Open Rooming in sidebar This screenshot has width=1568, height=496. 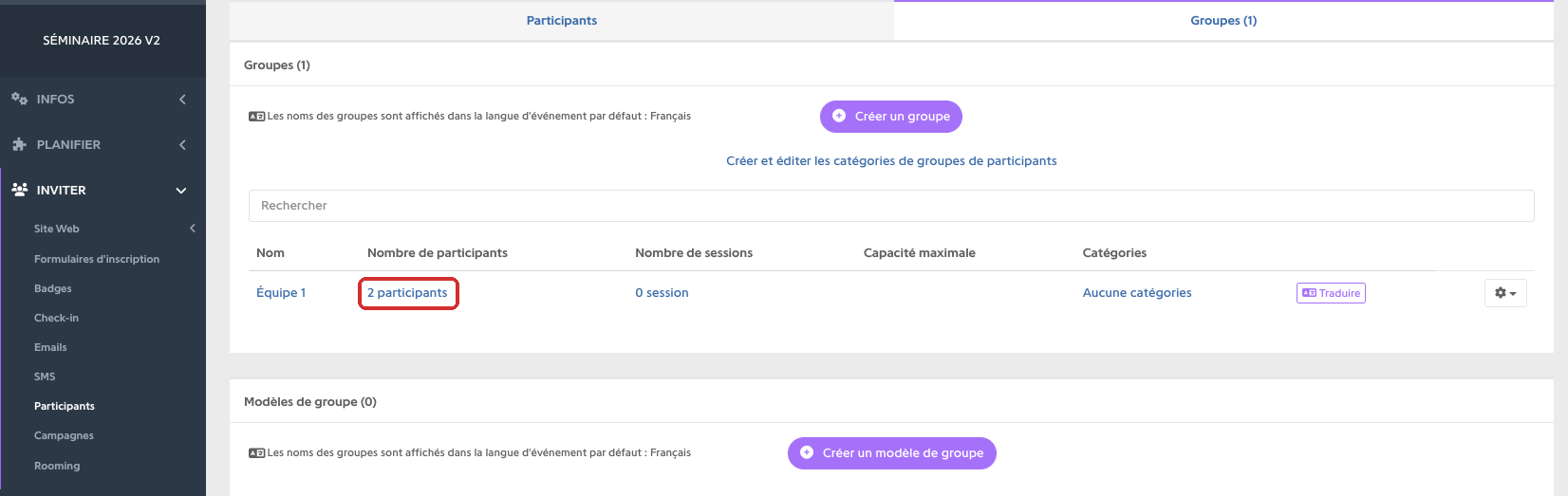coord(57,466)
